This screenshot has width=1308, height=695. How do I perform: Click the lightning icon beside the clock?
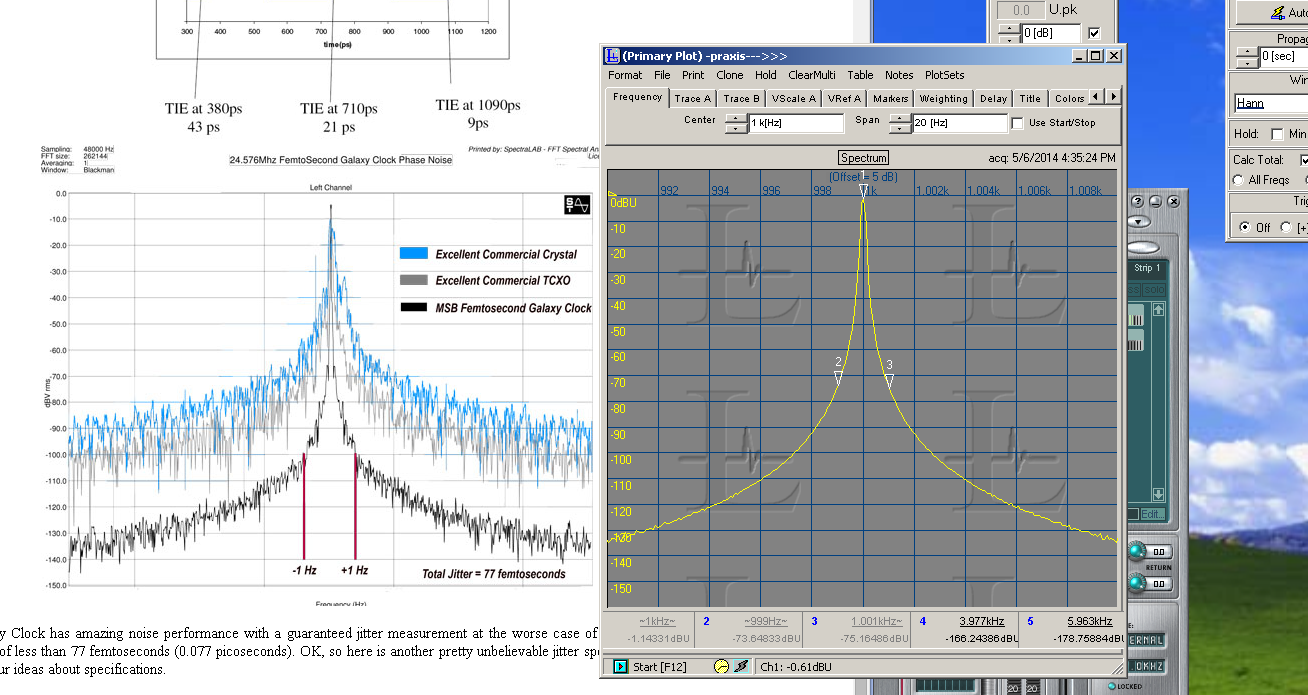click(741, 667)
